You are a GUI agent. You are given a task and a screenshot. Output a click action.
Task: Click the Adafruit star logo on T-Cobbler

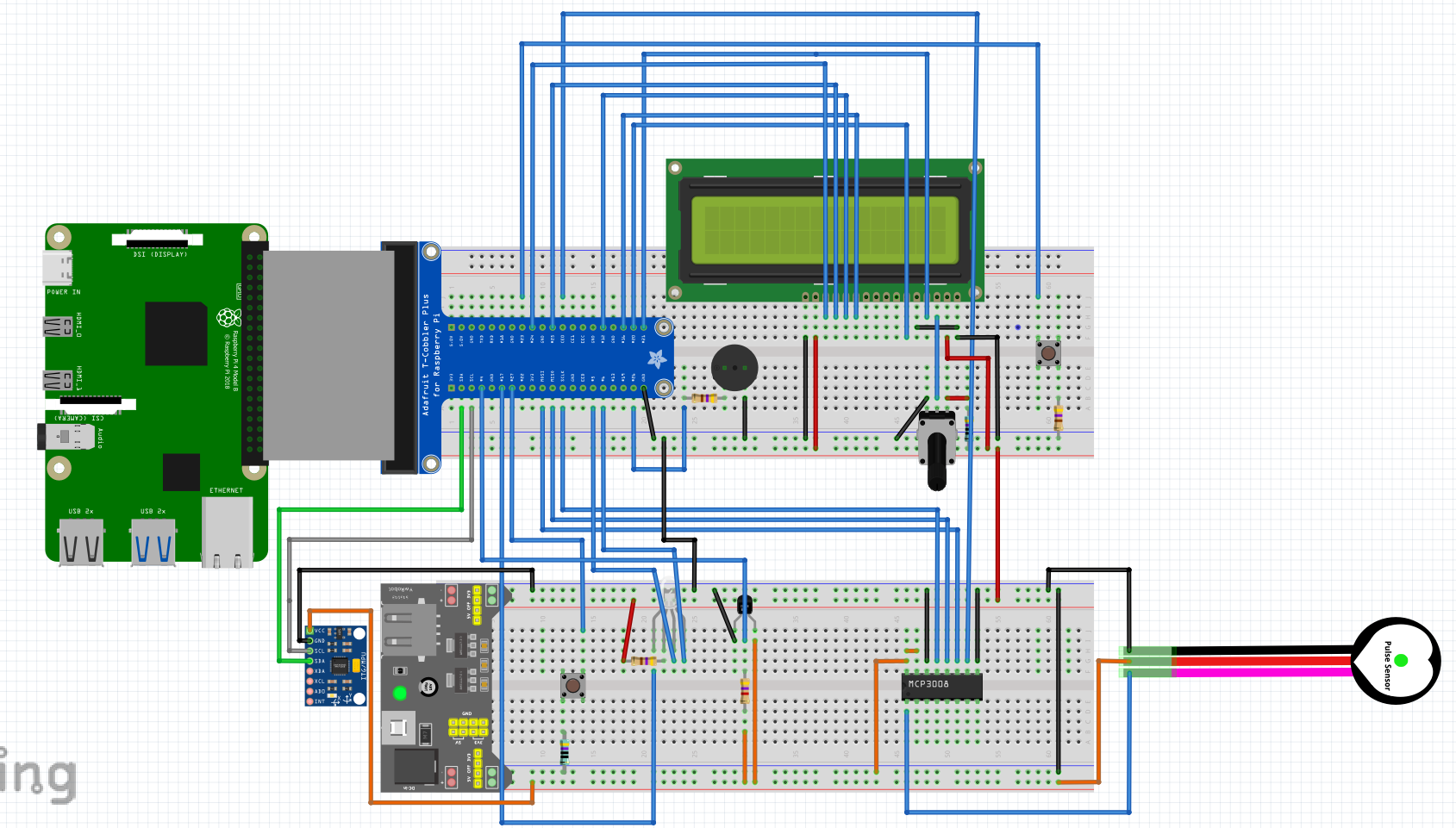pyautogui.click(x=657, y=358)
